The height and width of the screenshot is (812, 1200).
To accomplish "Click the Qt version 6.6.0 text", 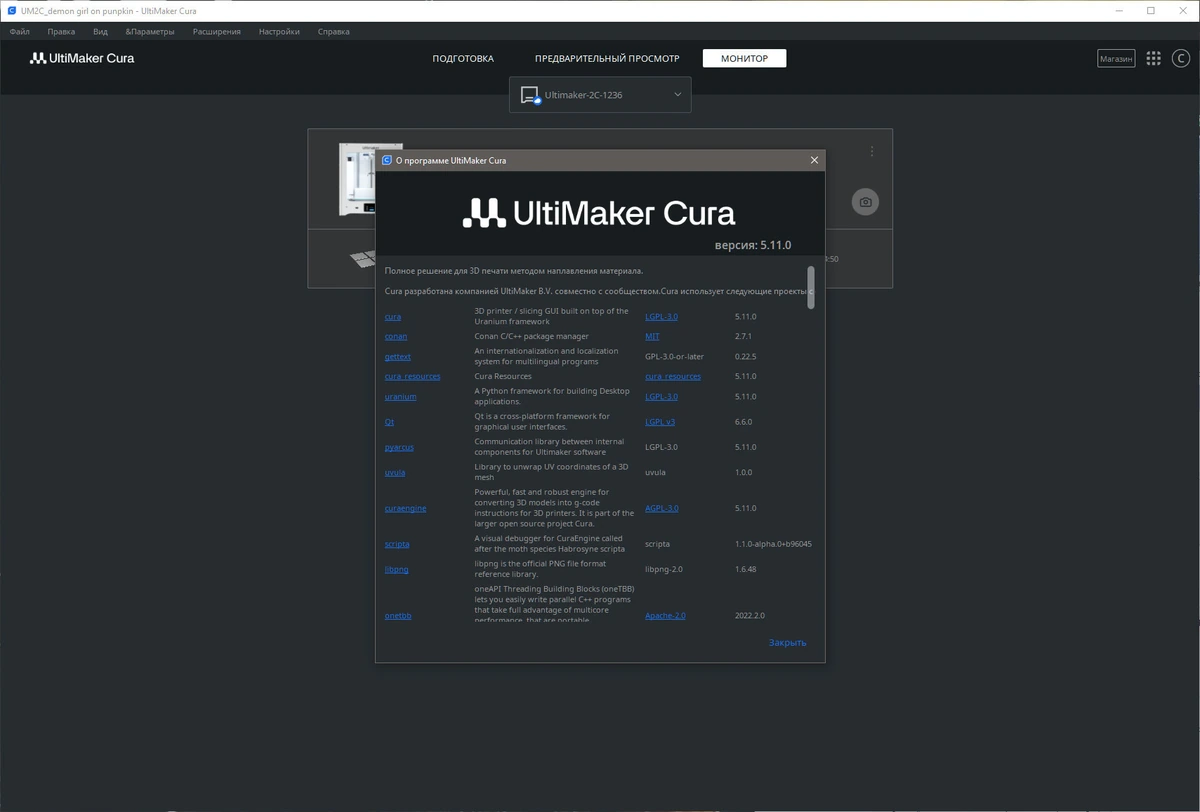I will 743,422.
